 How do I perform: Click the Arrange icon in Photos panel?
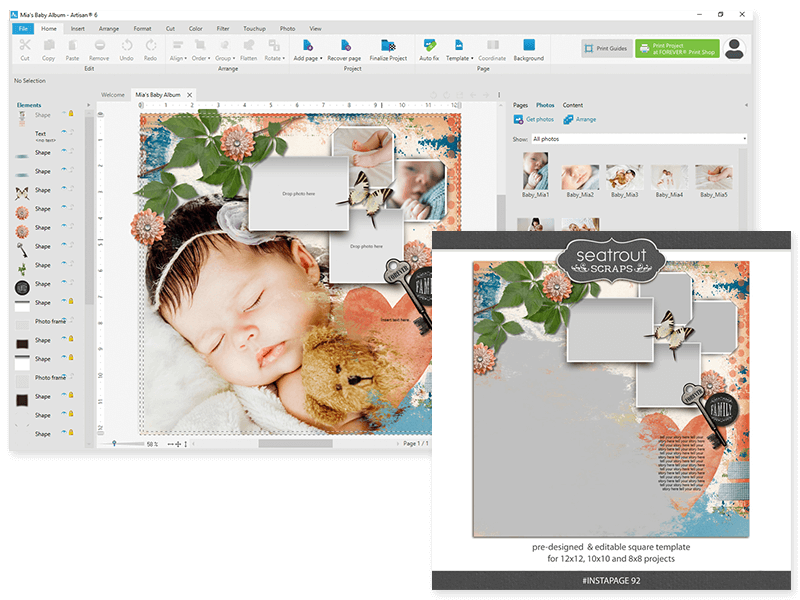[x=568, y=119]
